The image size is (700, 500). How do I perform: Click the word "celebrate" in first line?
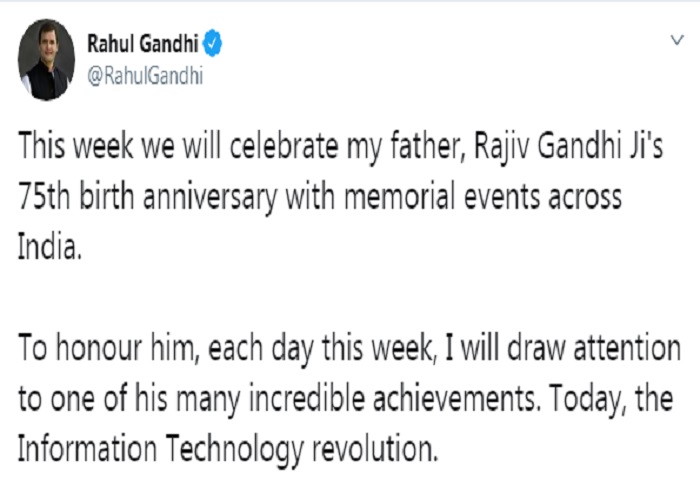pyautogui.click(x=284, y=146)
